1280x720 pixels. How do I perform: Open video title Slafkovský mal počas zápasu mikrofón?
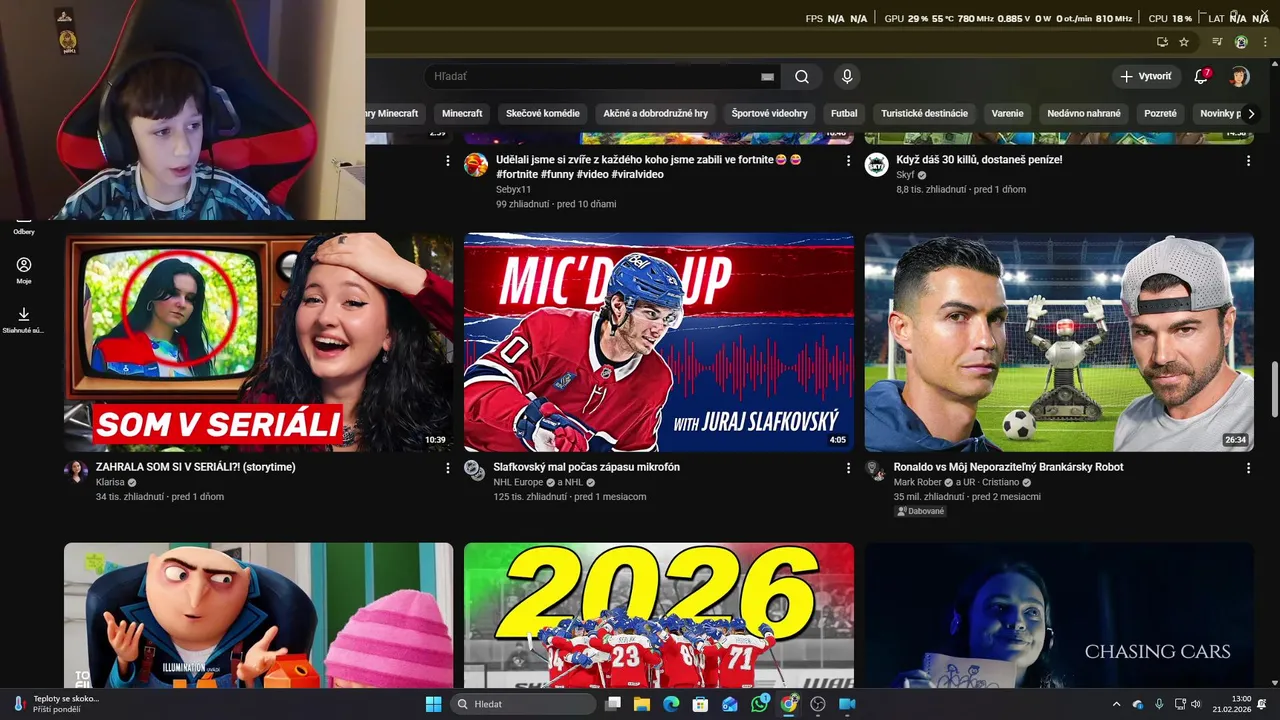coord(586,467)
